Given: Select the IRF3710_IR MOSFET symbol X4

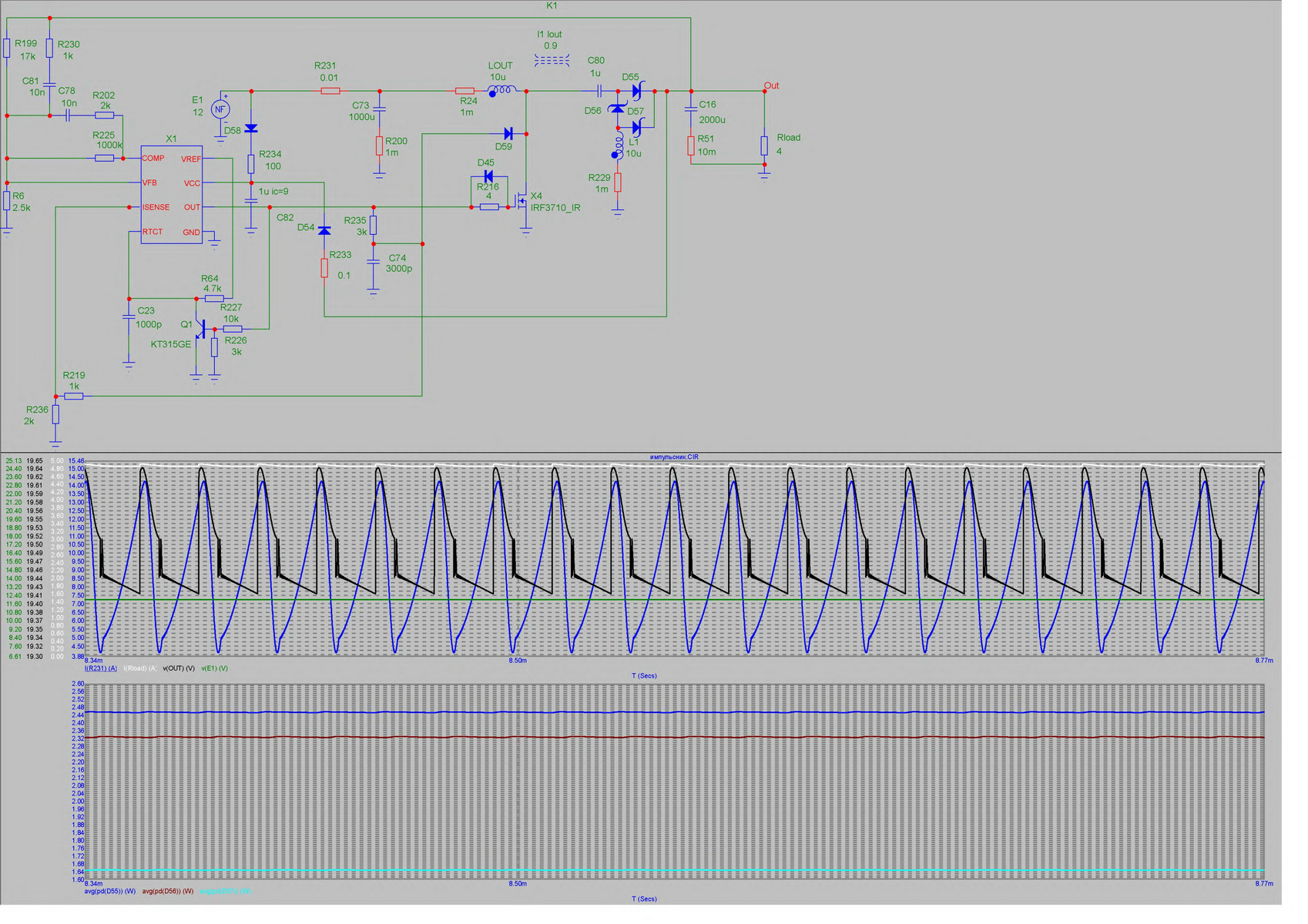Looking at the screenshot, I should (522, 202).
